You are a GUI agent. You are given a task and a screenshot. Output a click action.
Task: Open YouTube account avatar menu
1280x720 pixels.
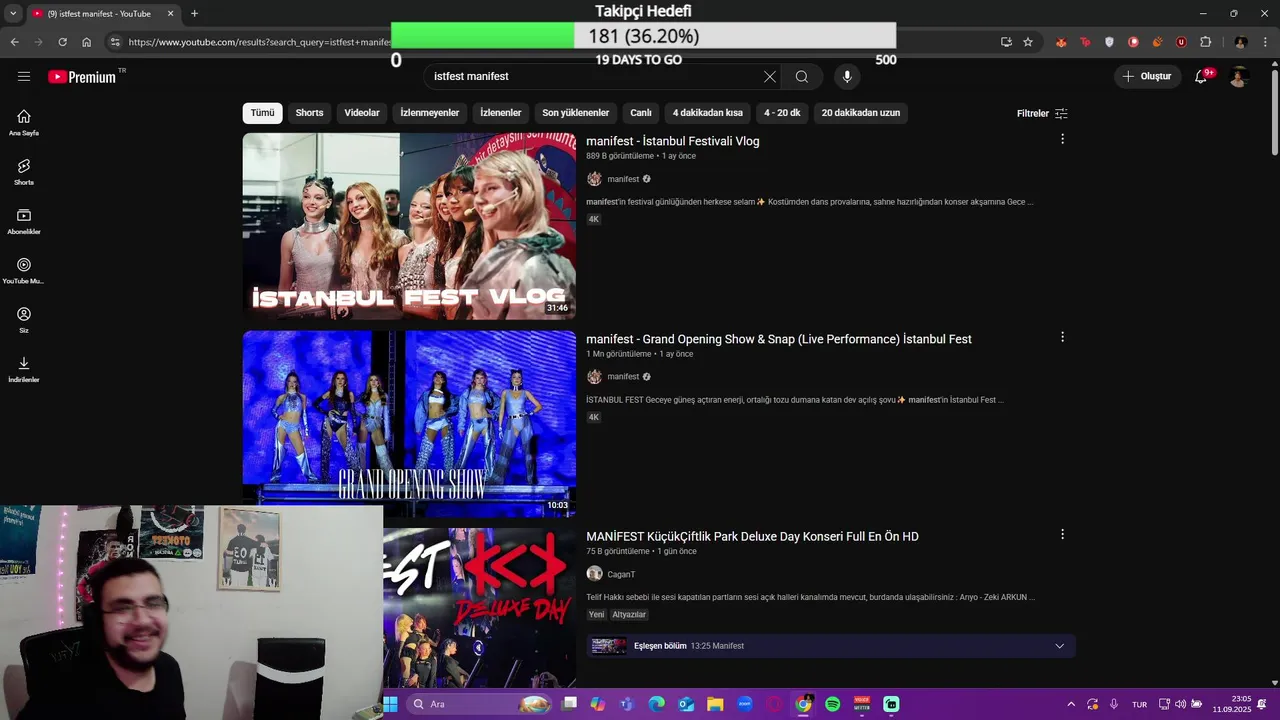(1239, 76)
